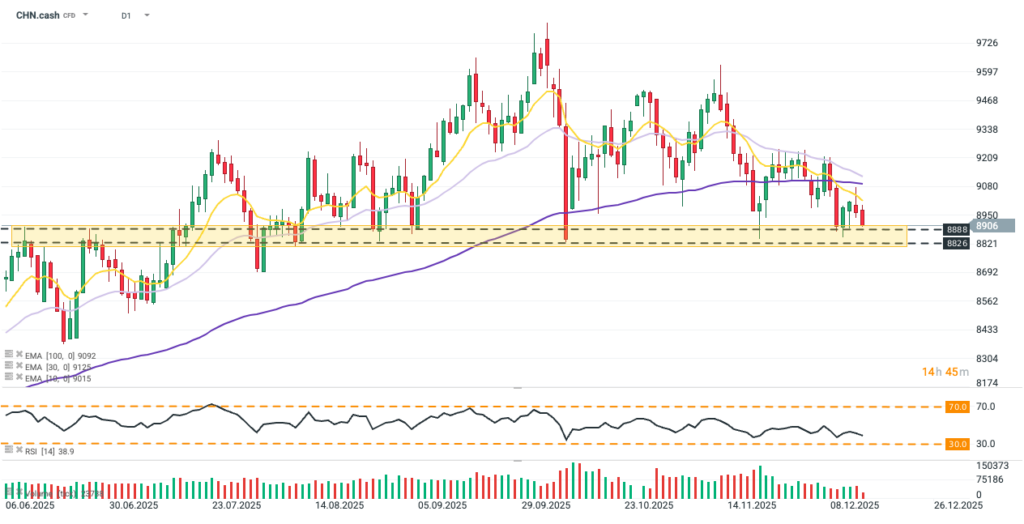Remove the EMA 30 indicator

[20, 366]
